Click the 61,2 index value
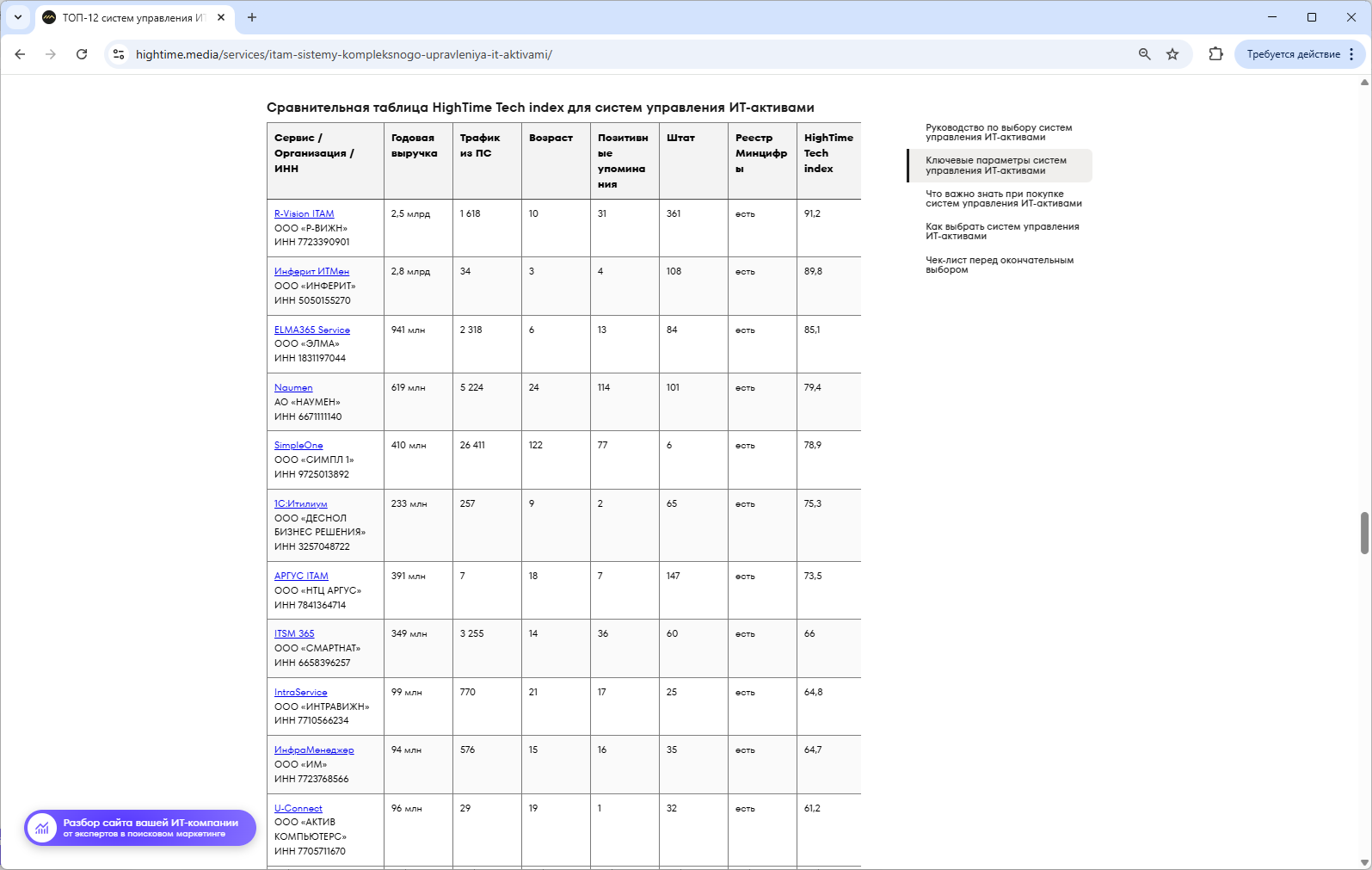 [812, 808]
